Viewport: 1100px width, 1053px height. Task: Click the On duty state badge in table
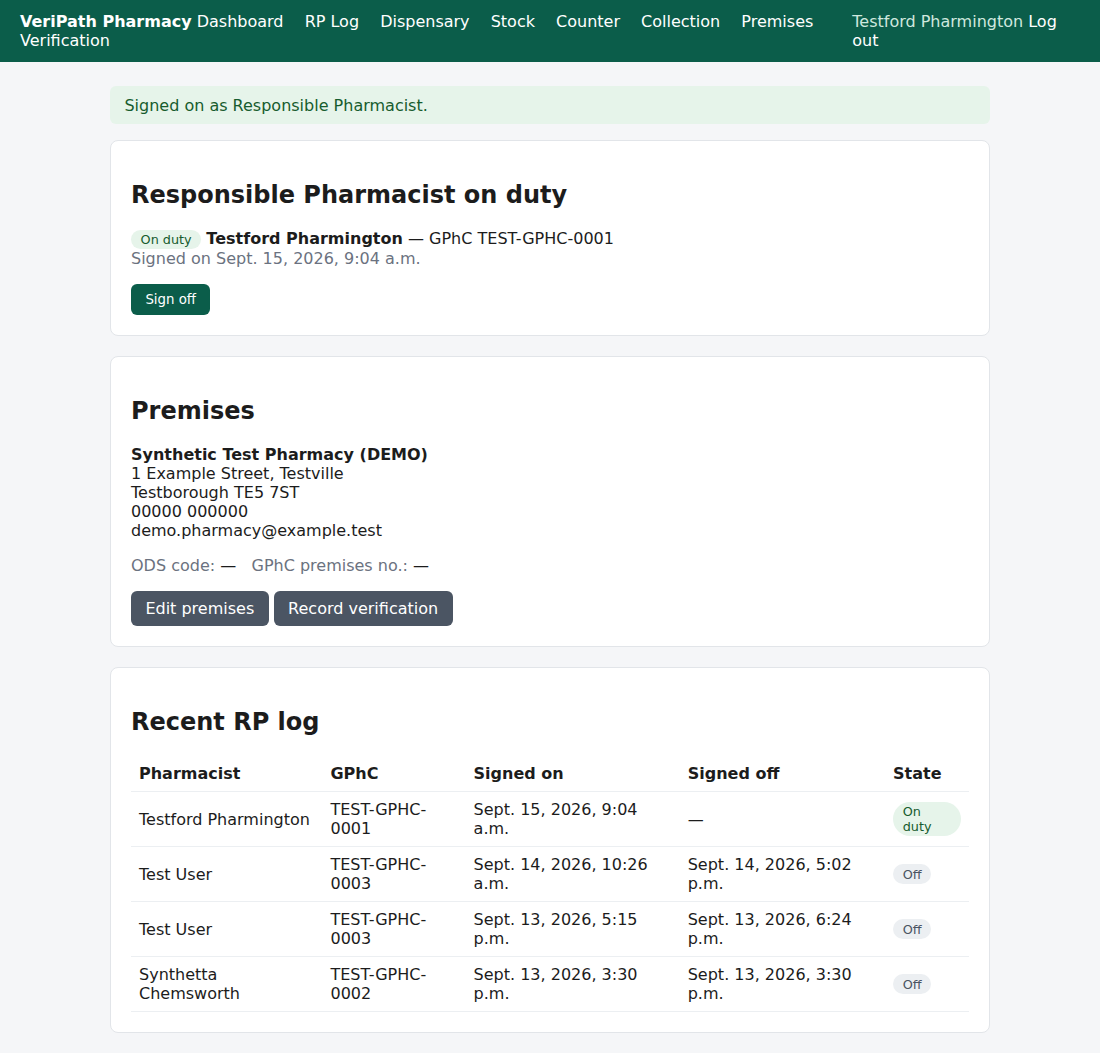click(x=926, y=819)
